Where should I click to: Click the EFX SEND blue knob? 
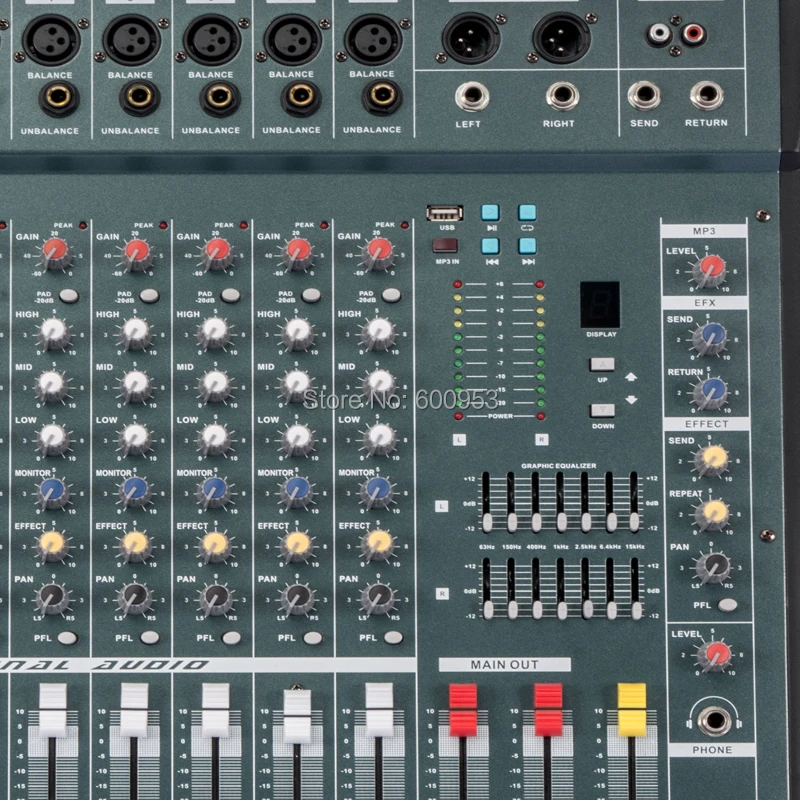click(712, 337)
